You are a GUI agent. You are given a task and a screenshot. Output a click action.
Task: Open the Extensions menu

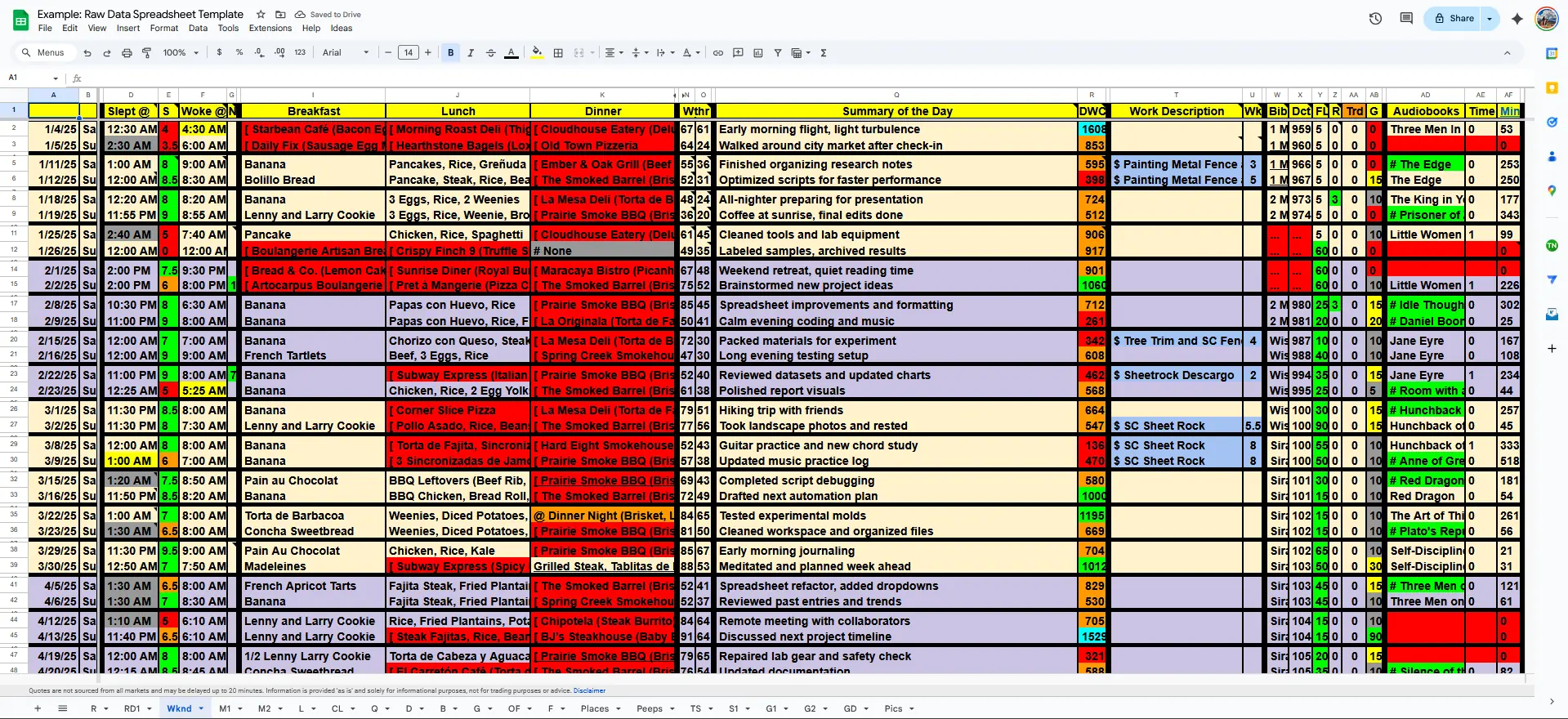click(270, 28)
